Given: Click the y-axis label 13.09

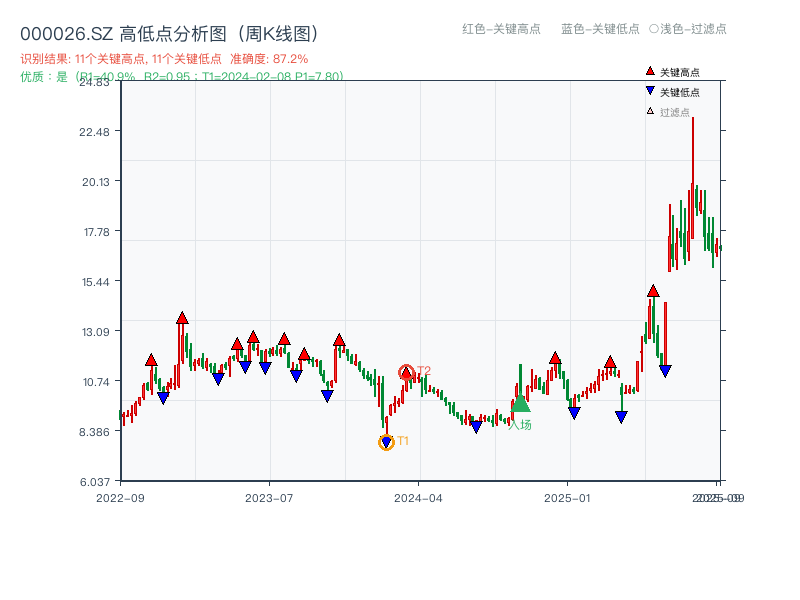Looking at the screenshot, I should coord(96,332).
